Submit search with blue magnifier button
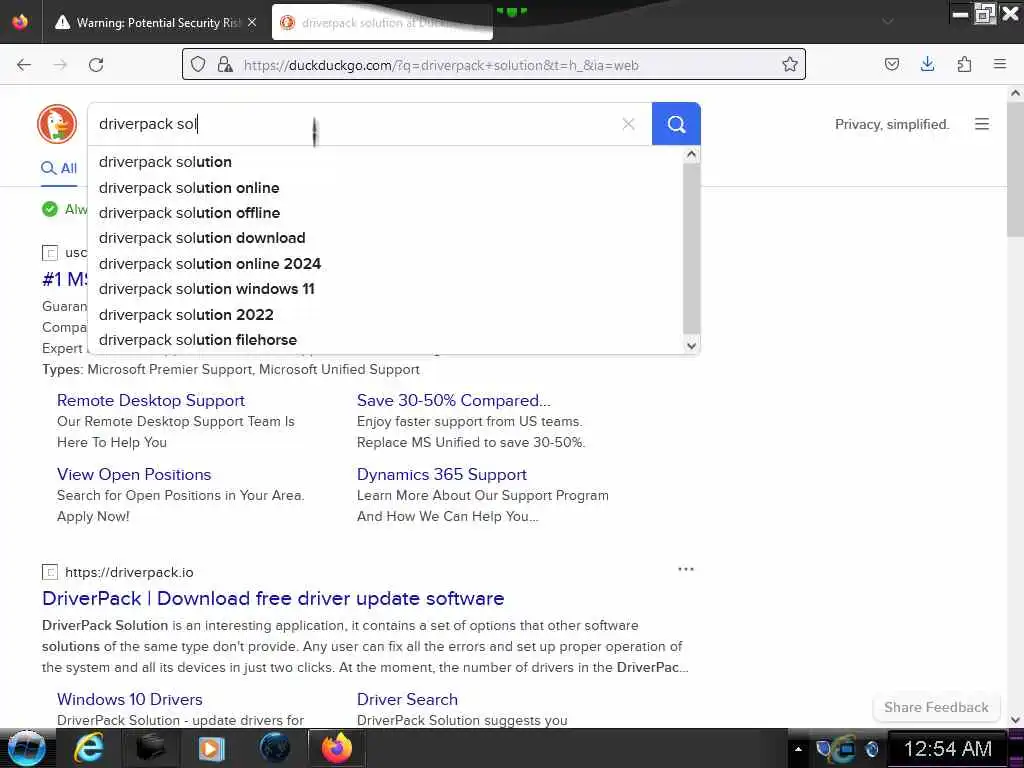1024x768 pixels. (676, 123)
